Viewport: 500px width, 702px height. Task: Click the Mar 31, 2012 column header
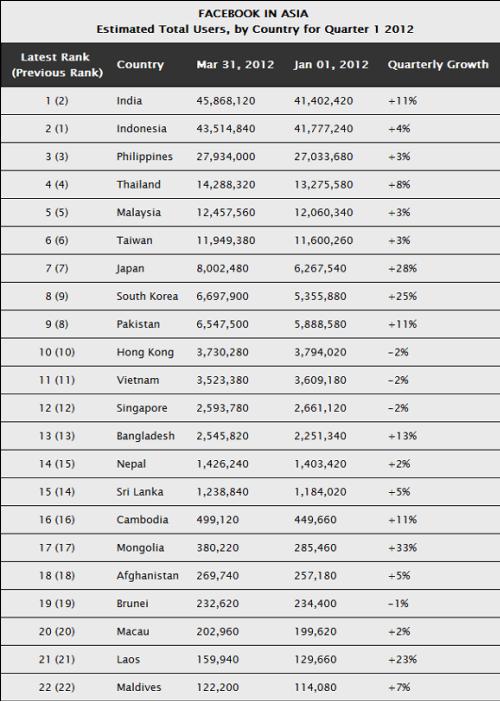[x=235, y=64]
